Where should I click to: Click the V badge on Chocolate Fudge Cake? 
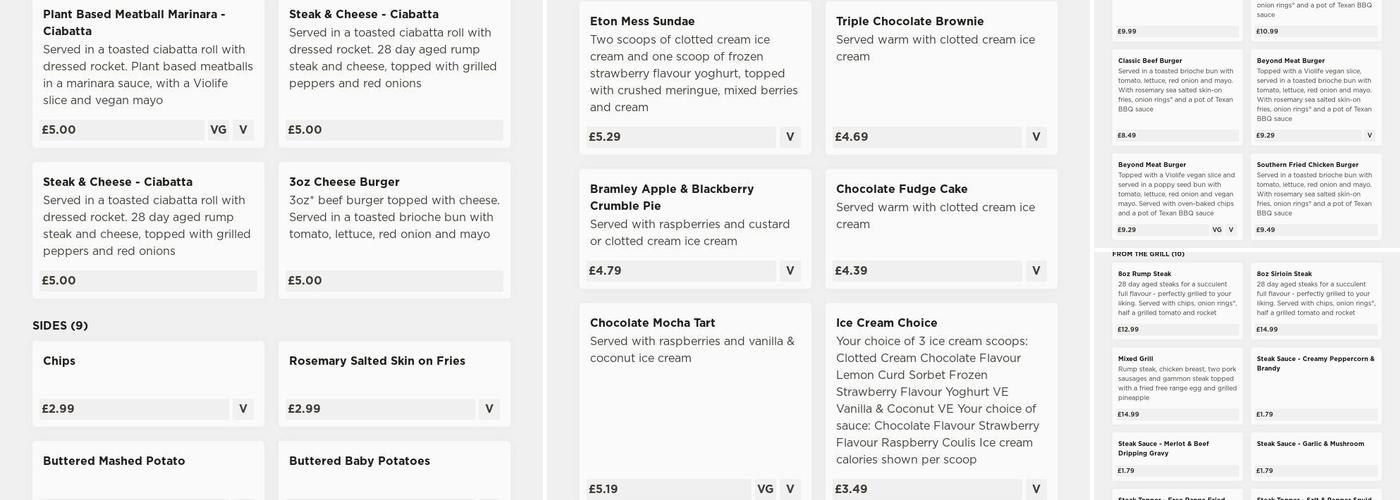[x=1036, y=271]
